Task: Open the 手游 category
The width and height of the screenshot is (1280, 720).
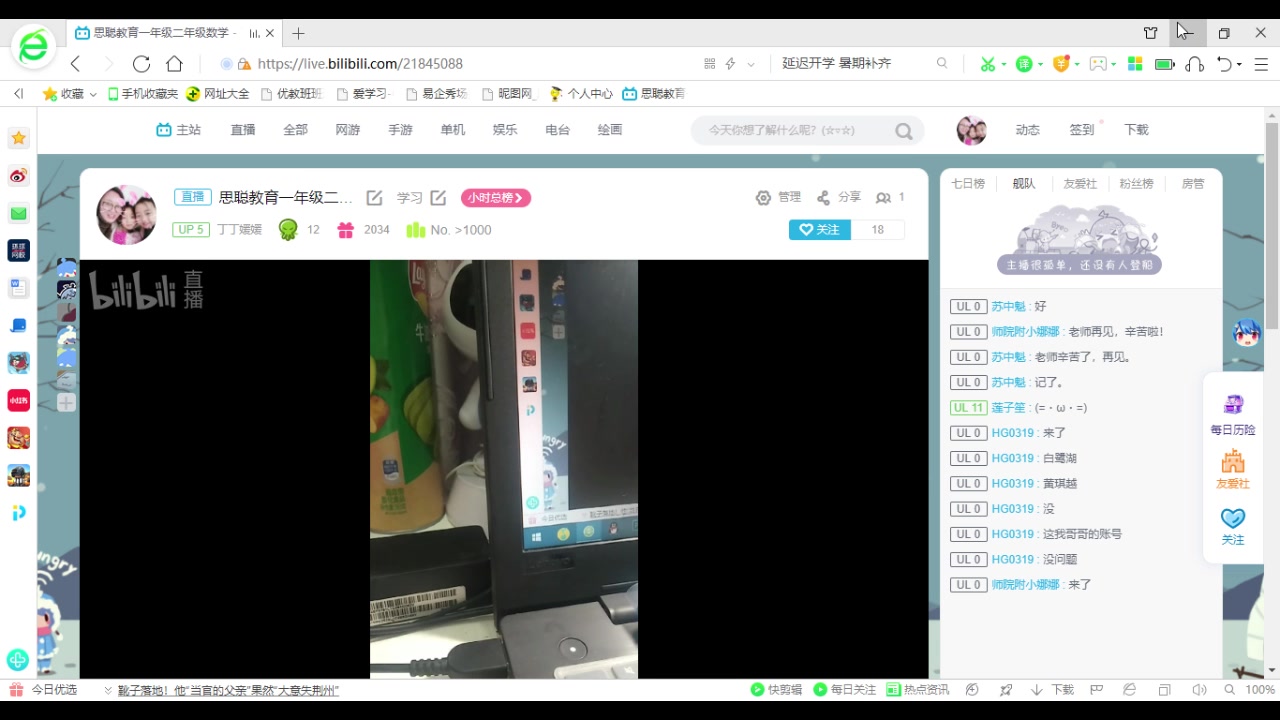Action: tap(400, 130)
